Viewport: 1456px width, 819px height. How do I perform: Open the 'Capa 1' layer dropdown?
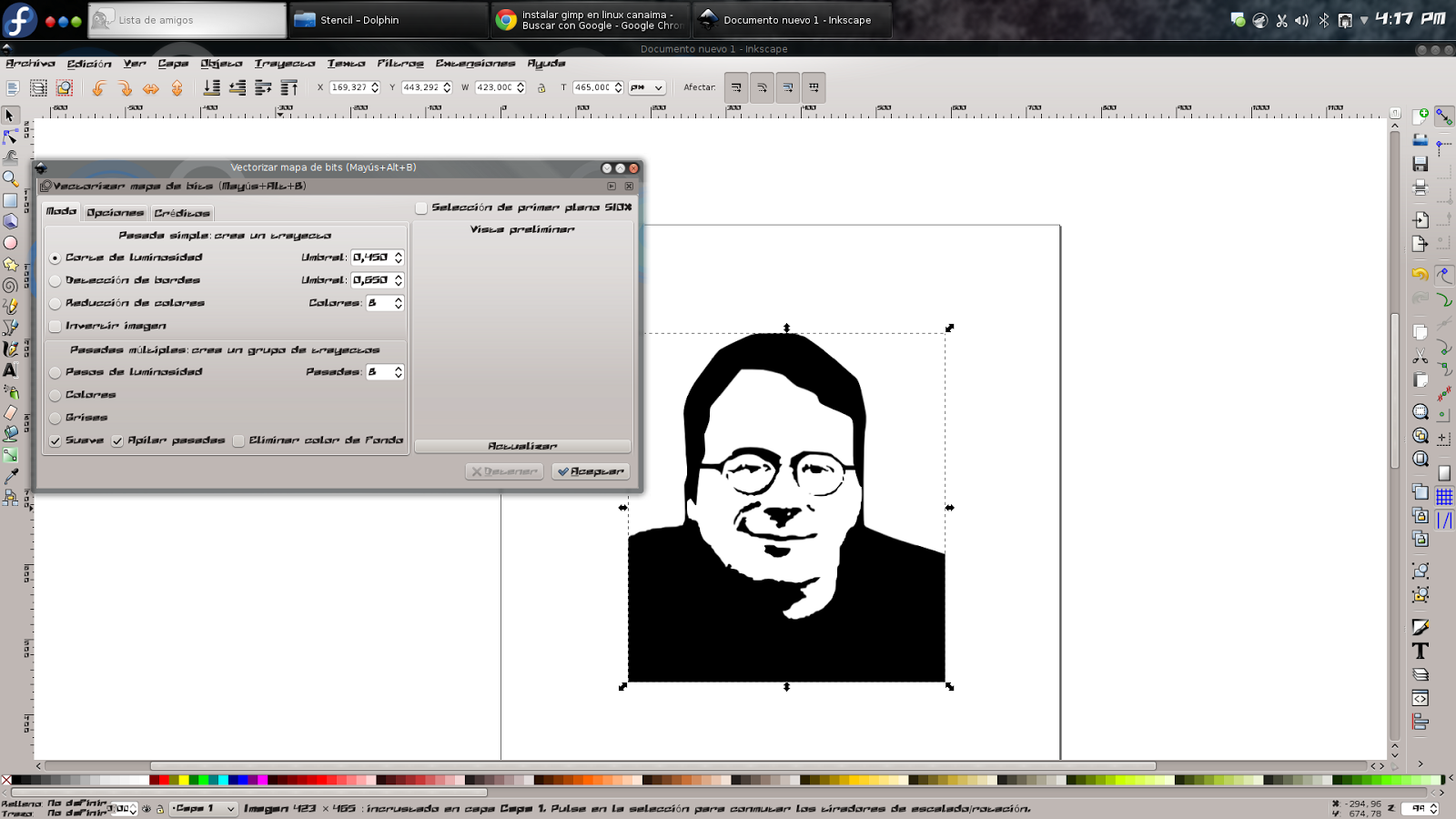click(202, 808)
